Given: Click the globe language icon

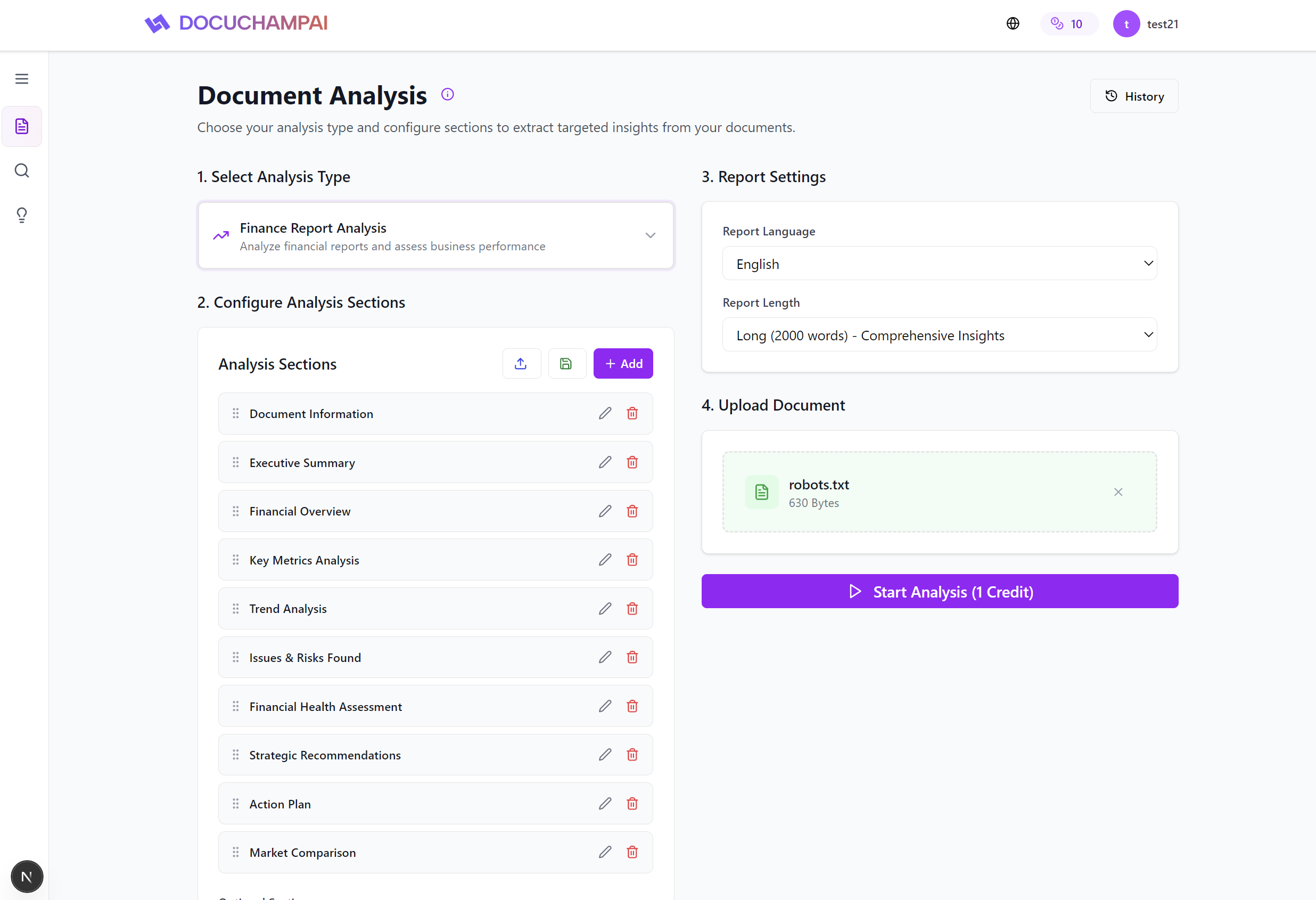Looking at the screenshot, I should pyautogui.click(x=1013, y=24).
